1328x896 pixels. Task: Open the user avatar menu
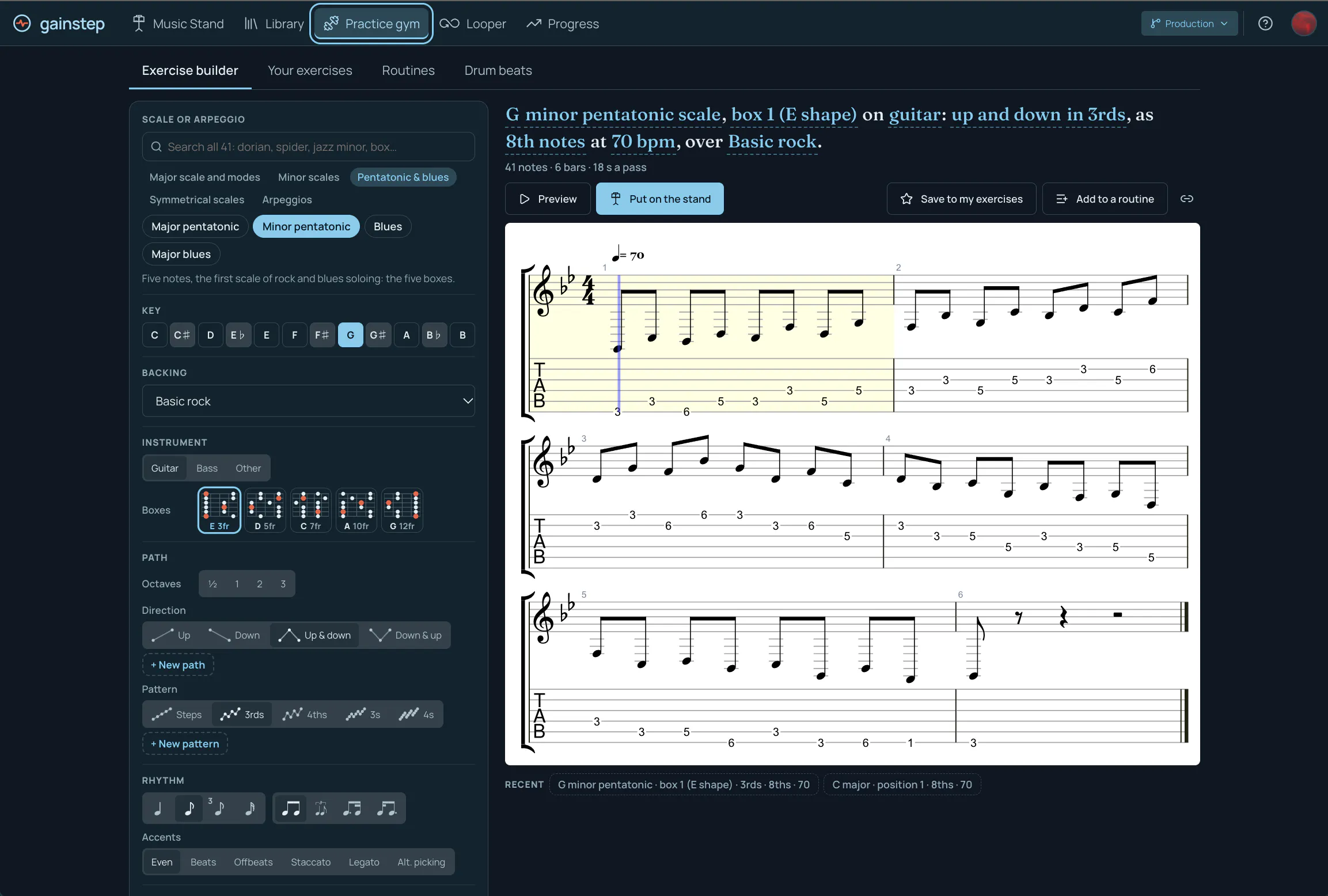(x=1304, y=24)
